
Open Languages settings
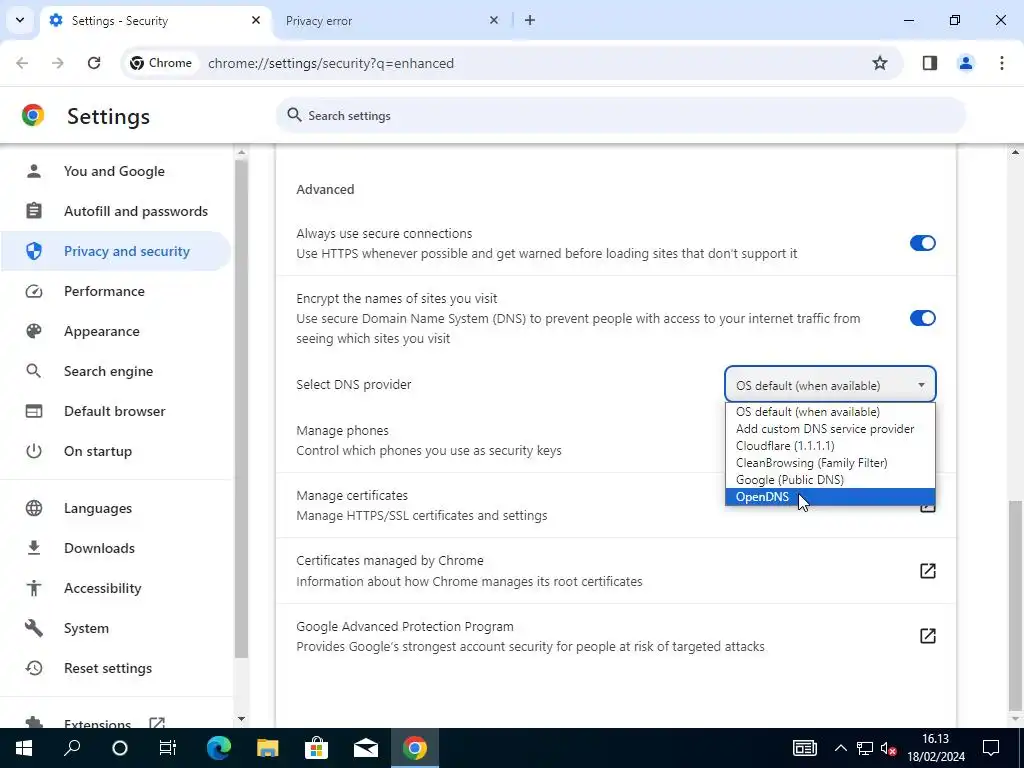[114, 508]
